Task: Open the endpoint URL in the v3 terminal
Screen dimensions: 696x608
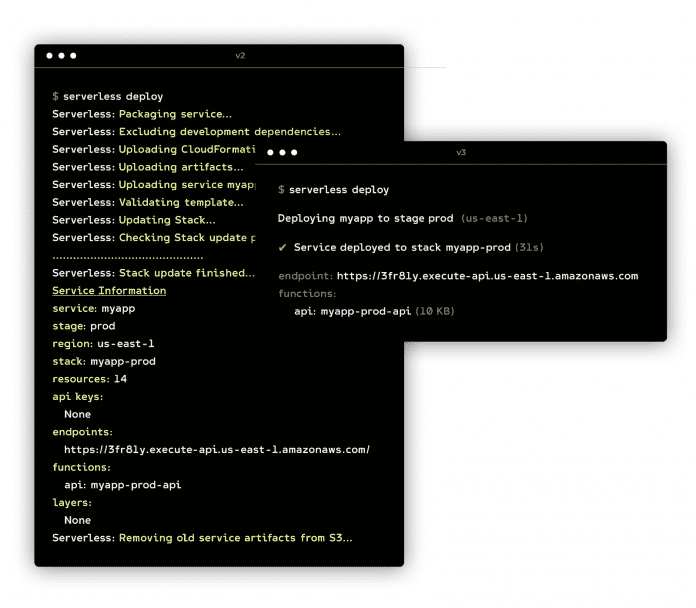Action: [487, 276]
